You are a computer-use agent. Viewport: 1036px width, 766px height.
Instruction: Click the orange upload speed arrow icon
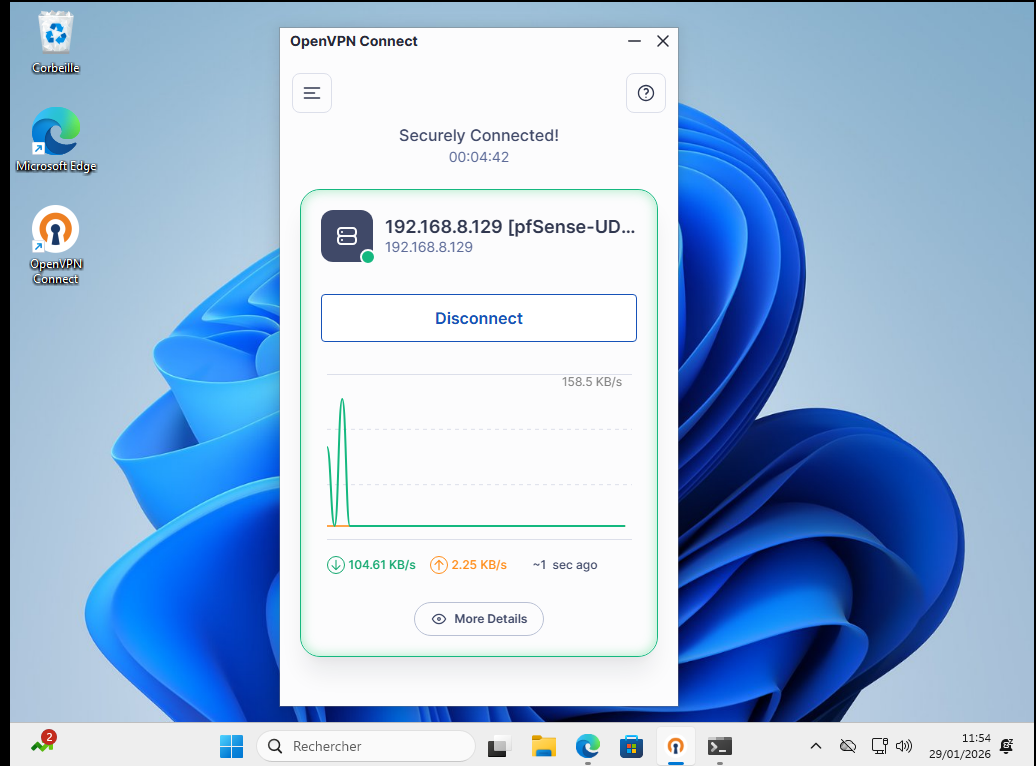(439, 565)
